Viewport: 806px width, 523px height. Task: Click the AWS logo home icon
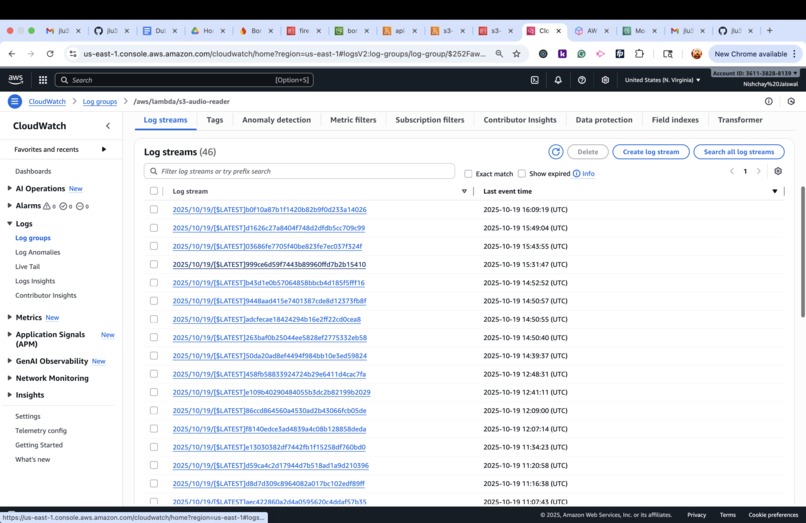point(15,79)
